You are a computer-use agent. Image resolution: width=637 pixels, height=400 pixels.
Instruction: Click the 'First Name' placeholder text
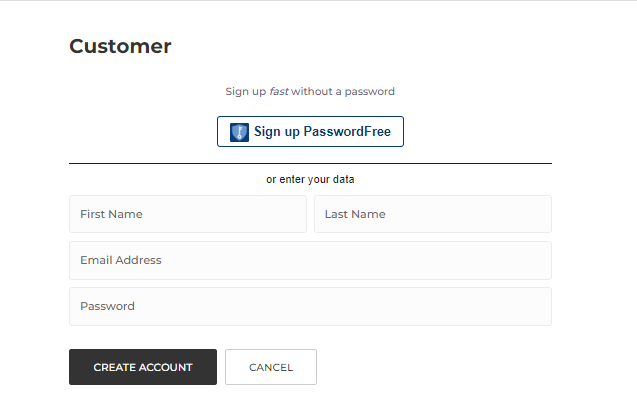coord(111,214)
